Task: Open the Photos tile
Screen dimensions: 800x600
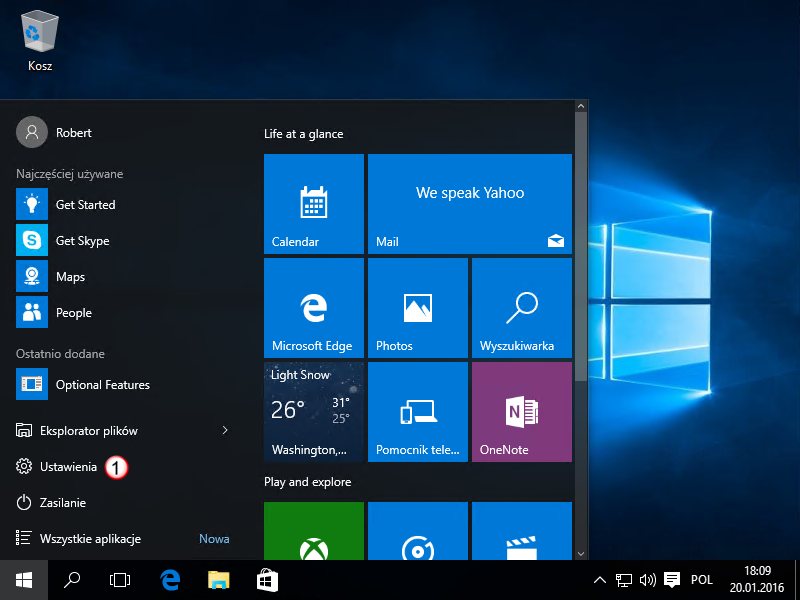Action: tap(418, 308)
